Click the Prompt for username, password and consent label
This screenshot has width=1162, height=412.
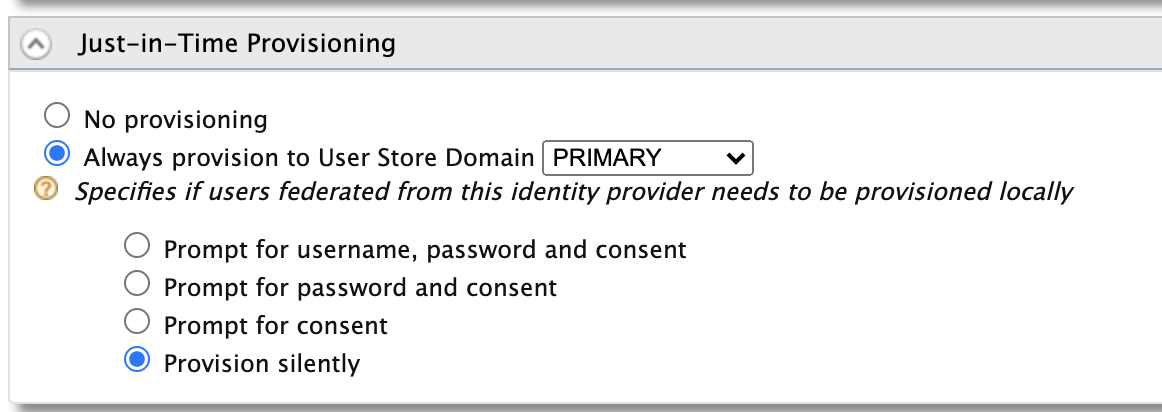[x=425, y=249]
